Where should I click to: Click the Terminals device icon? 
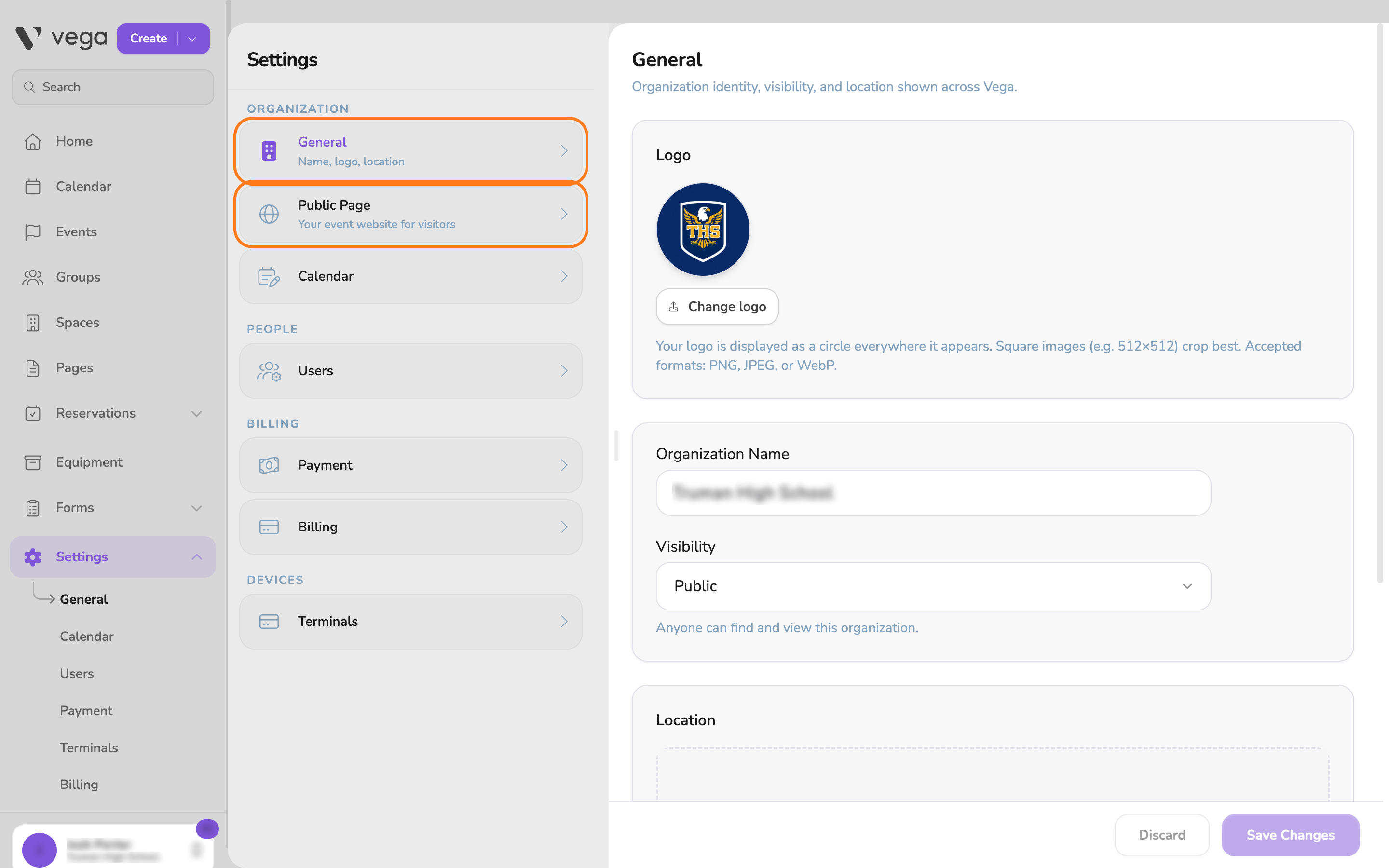pos(269,621)
